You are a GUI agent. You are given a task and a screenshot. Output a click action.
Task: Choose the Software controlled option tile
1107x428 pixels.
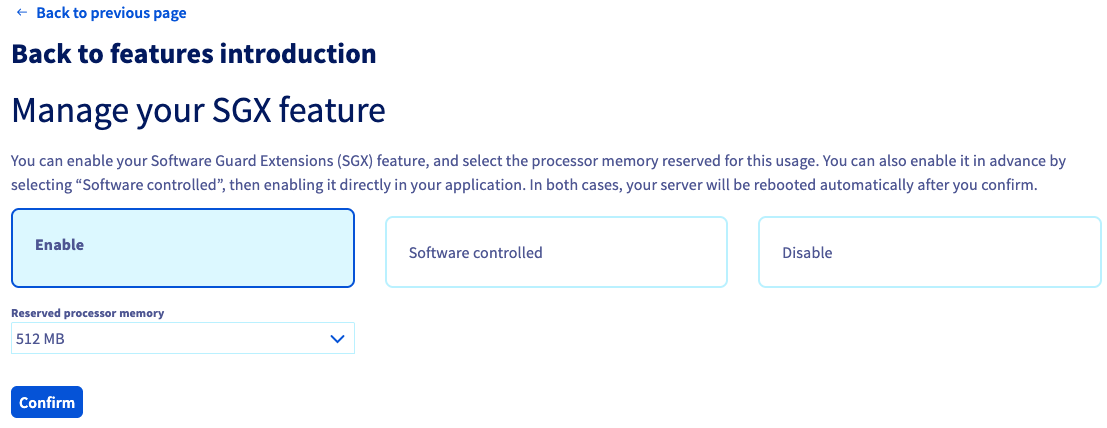(x=556, y=252)
